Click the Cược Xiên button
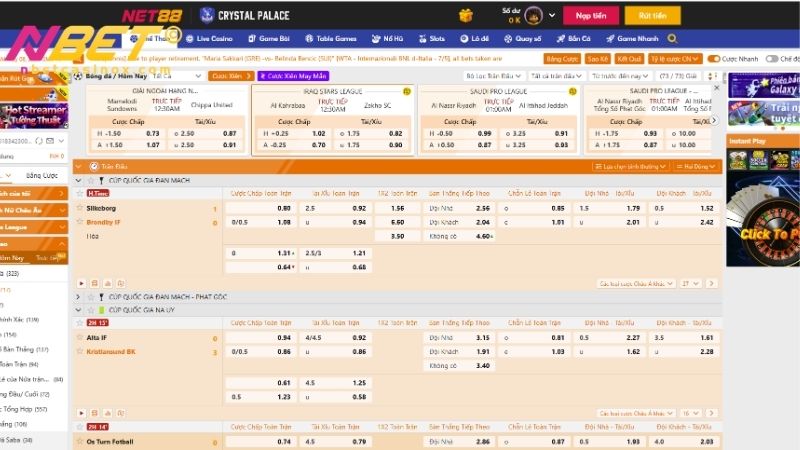 tap(231, 76)
